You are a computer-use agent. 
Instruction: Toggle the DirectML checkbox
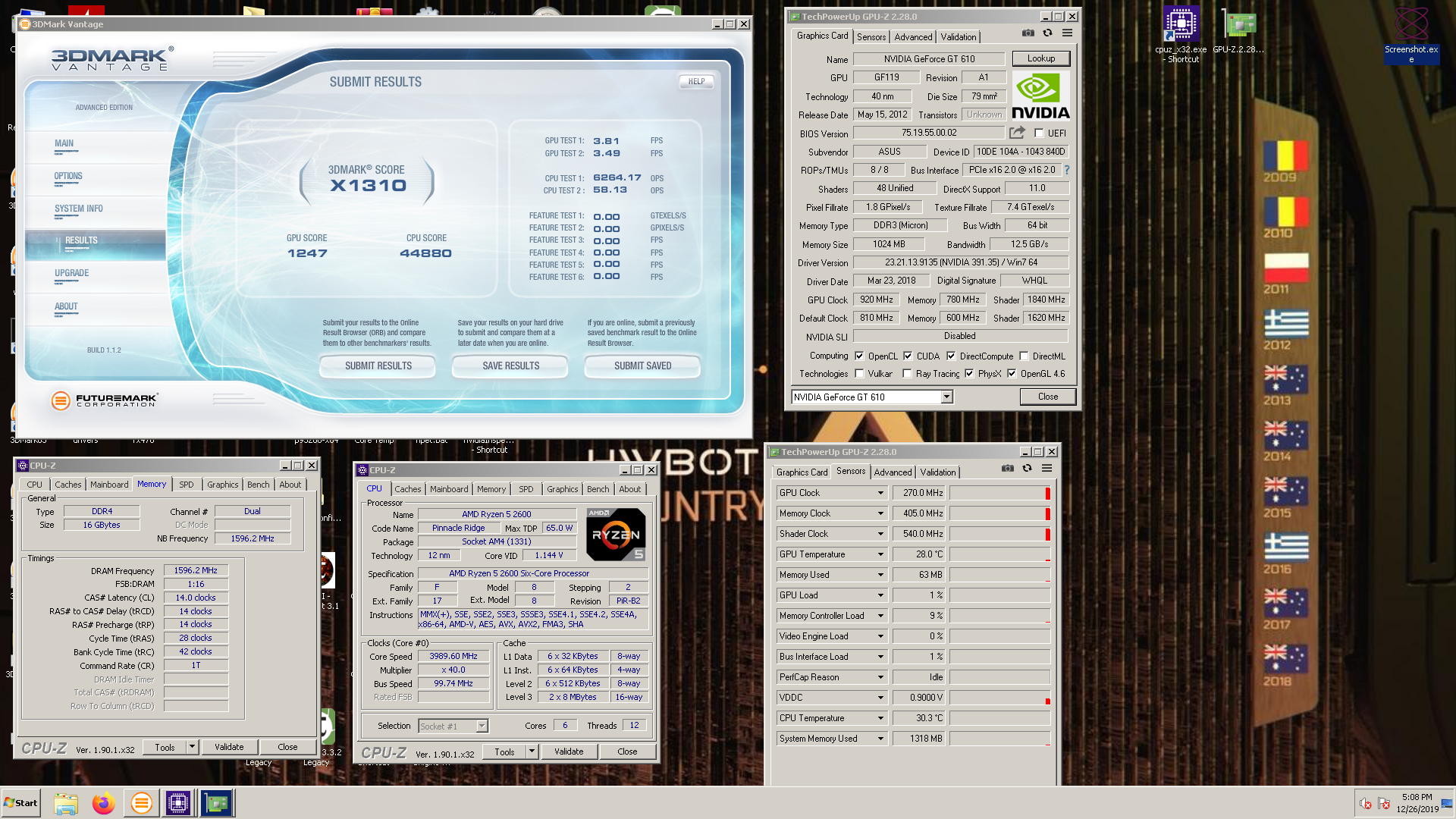pyautogui.click(x=1024, y=356)
